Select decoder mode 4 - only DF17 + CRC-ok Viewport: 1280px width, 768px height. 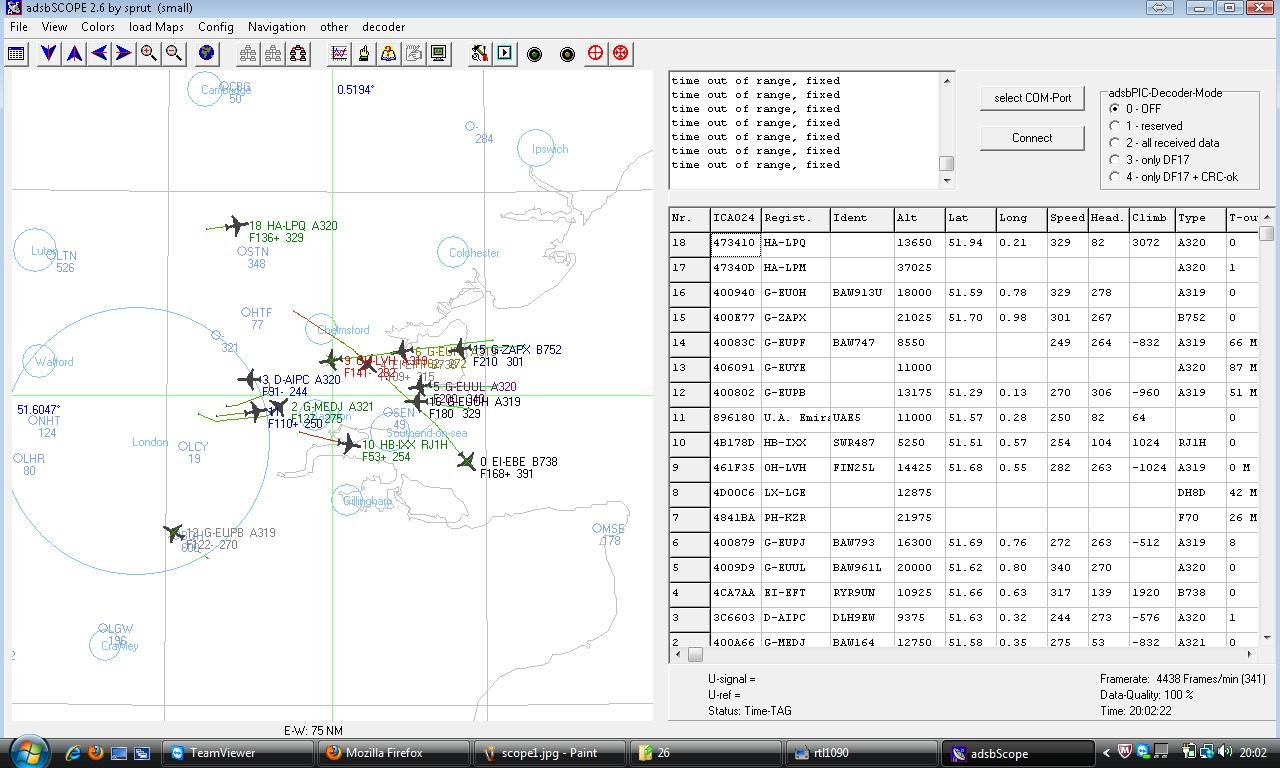pos(1174,177)
